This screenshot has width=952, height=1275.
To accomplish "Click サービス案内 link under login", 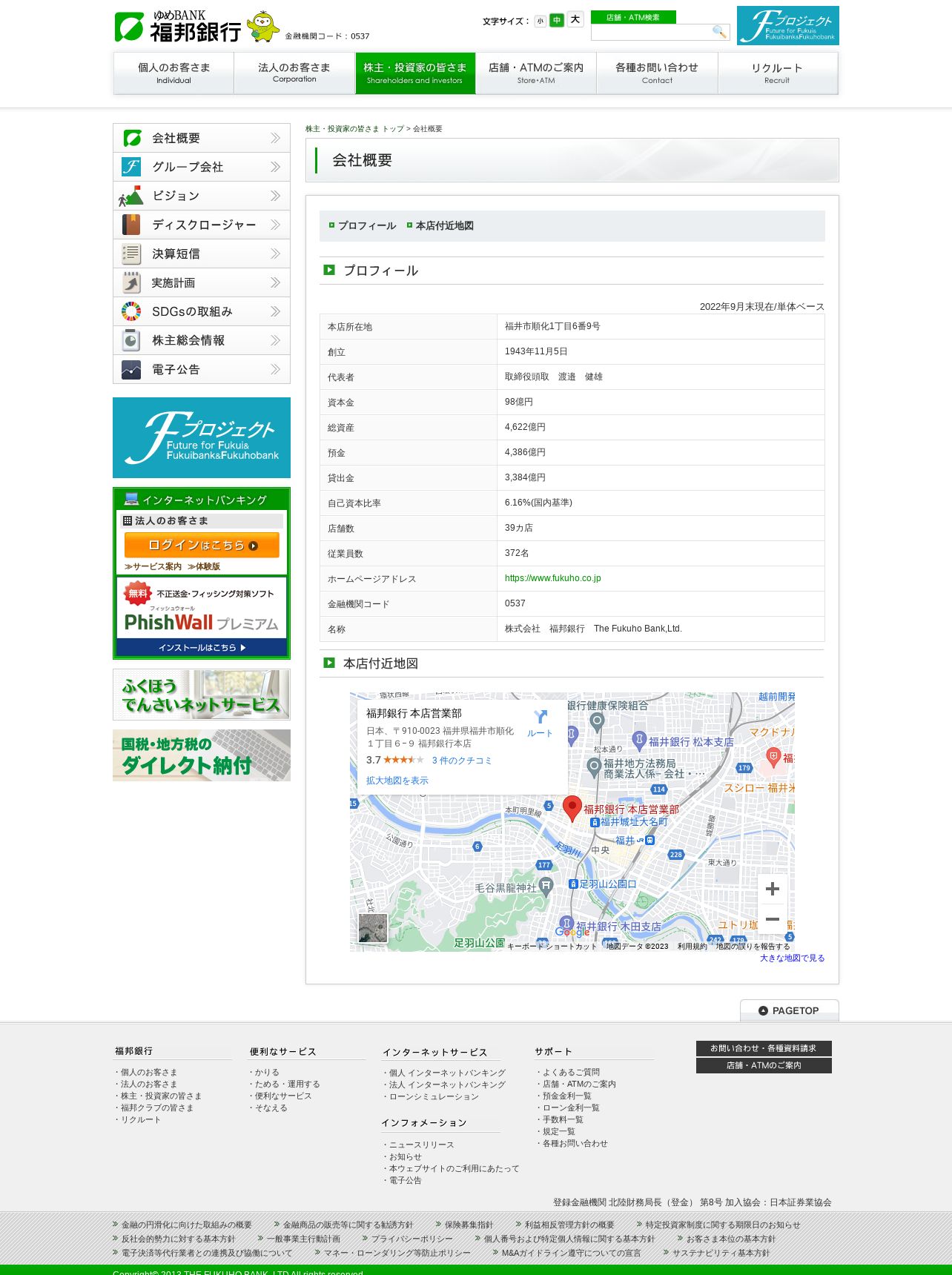I will pyautogui.click(x=153, y=566).
